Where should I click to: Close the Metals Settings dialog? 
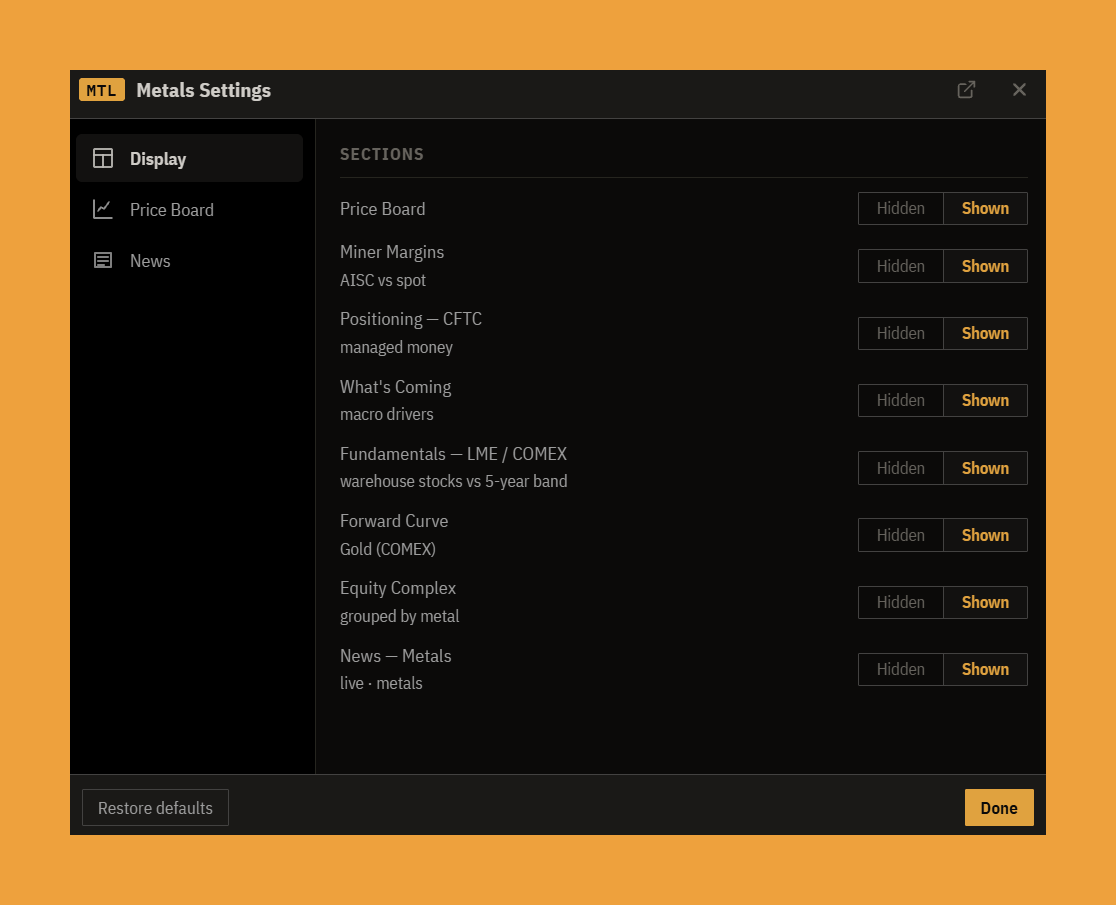coord(1019,90)
